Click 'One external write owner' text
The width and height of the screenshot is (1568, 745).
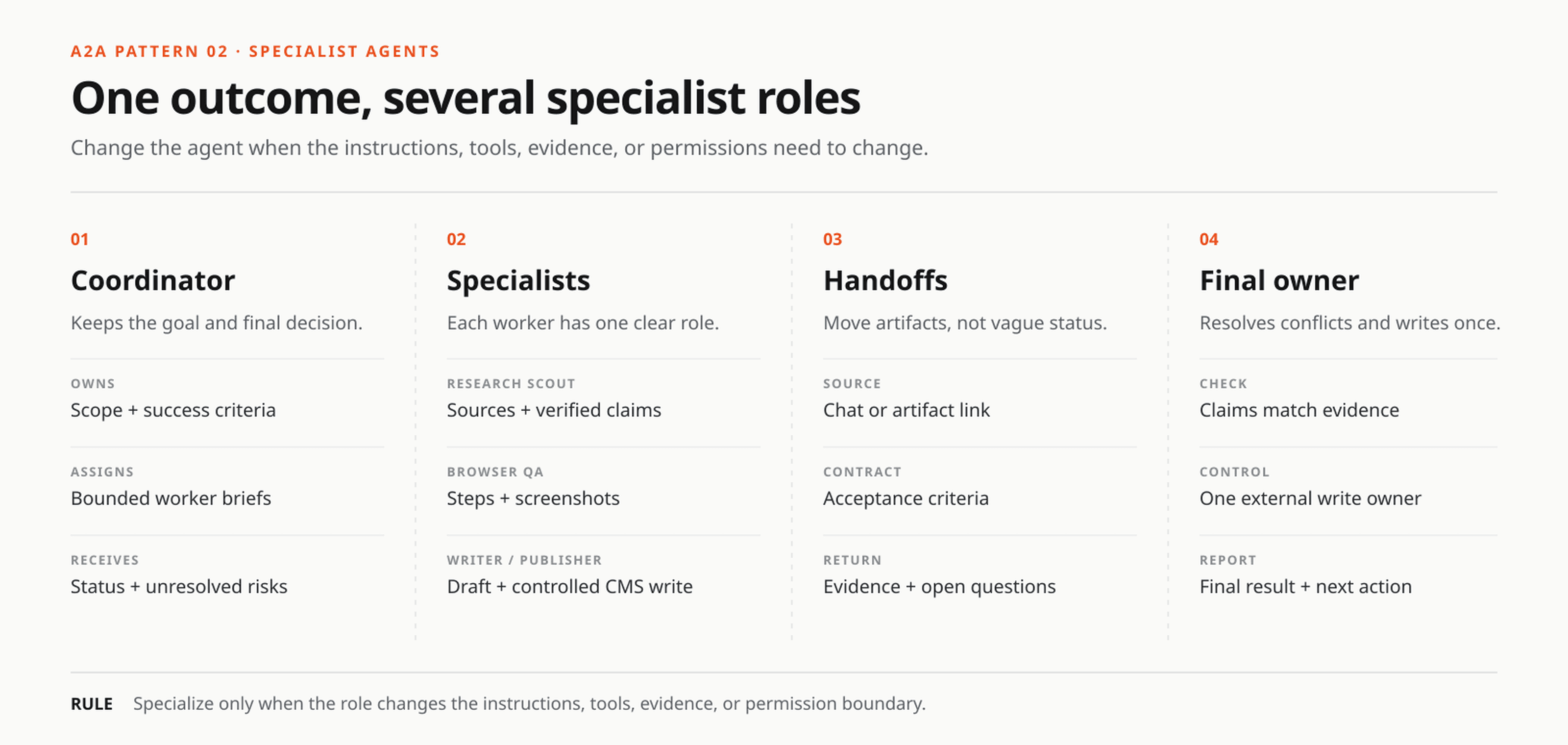1310,498
